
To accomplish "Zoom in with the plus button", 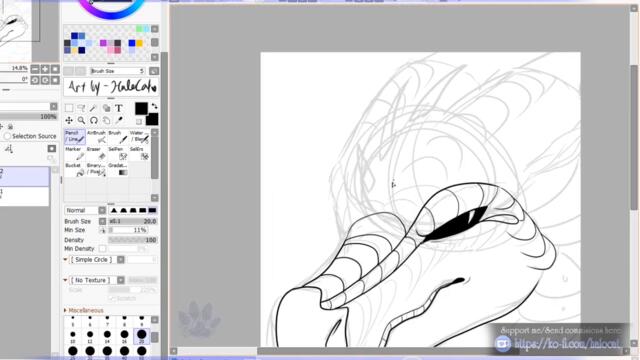I will pos(45,69).
